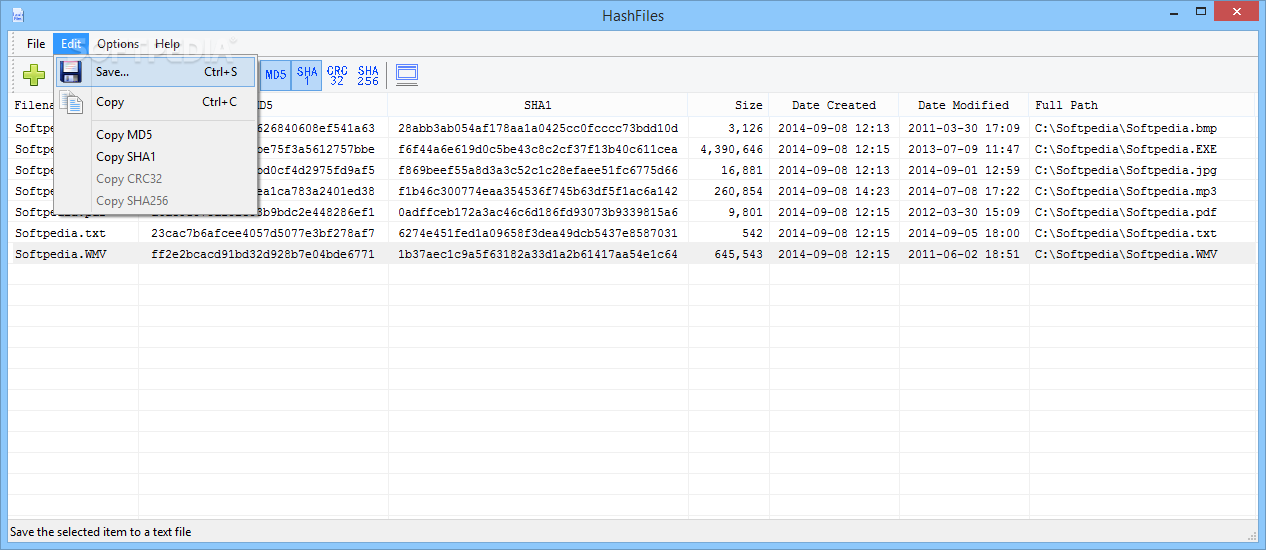Click SHA1 value starting 0adffceb172a3ac4
This screenshot has height=550, width=1266.
tap(538, 212)
